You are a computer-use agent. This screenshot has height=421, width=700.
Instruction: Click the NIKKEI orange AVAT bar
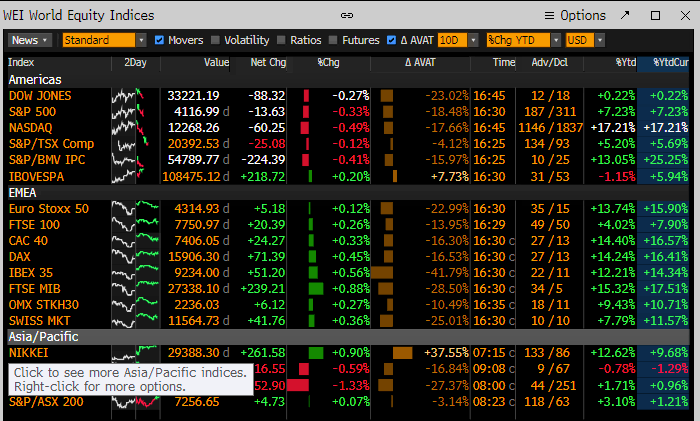pos(403,353)
